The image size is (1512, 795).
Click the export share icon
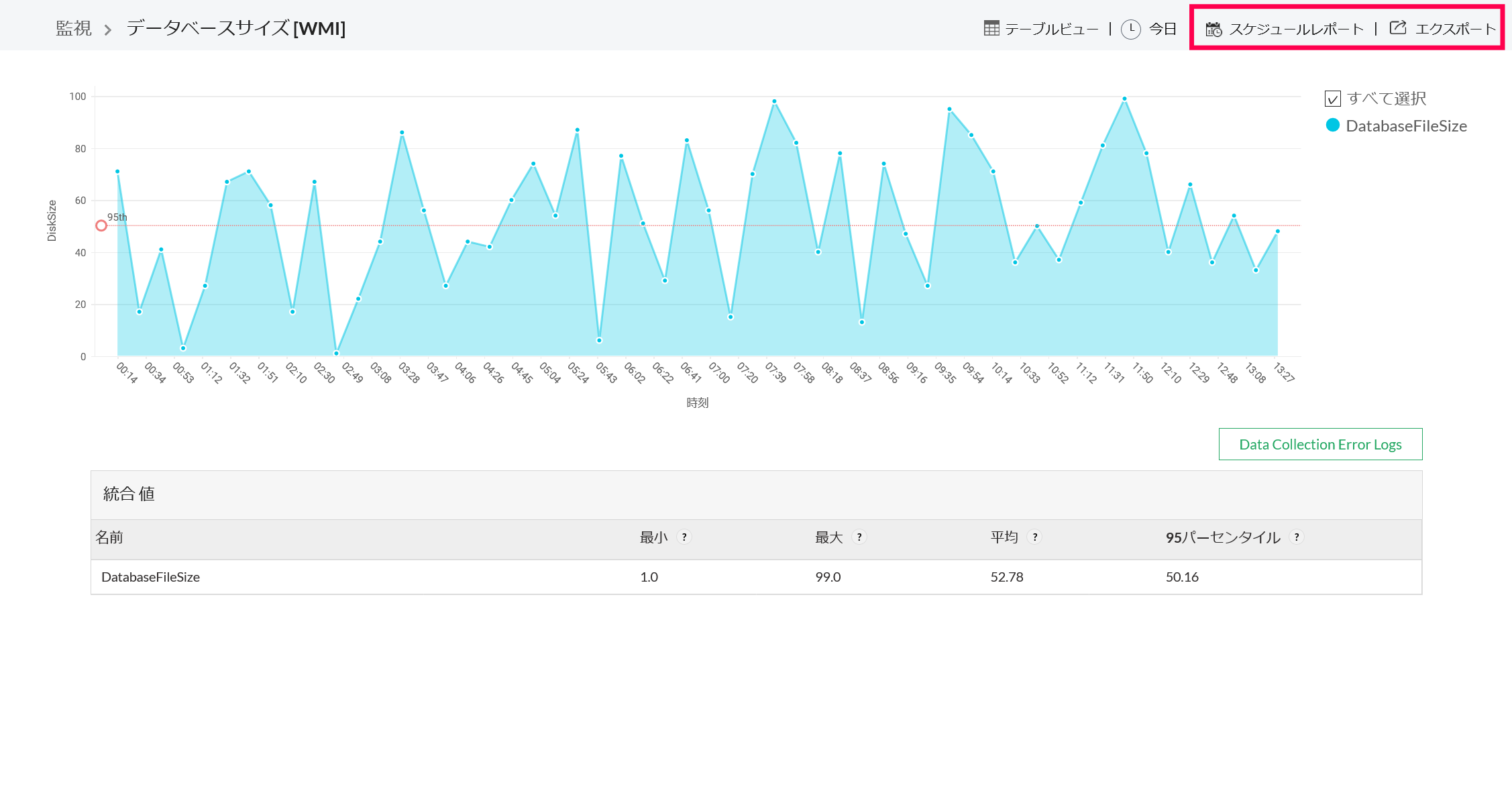(1398, 28)
